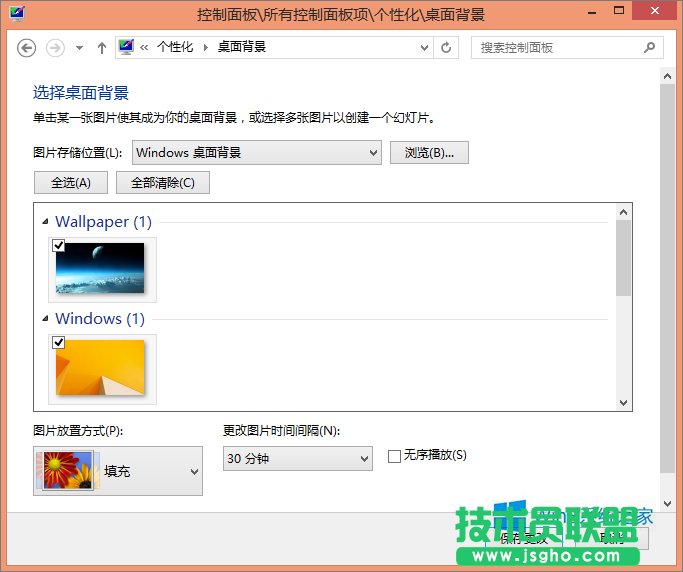This screenshot has width=683, height=572.
Task: Go back with the Back arrow button
Action: coord(26,48)
